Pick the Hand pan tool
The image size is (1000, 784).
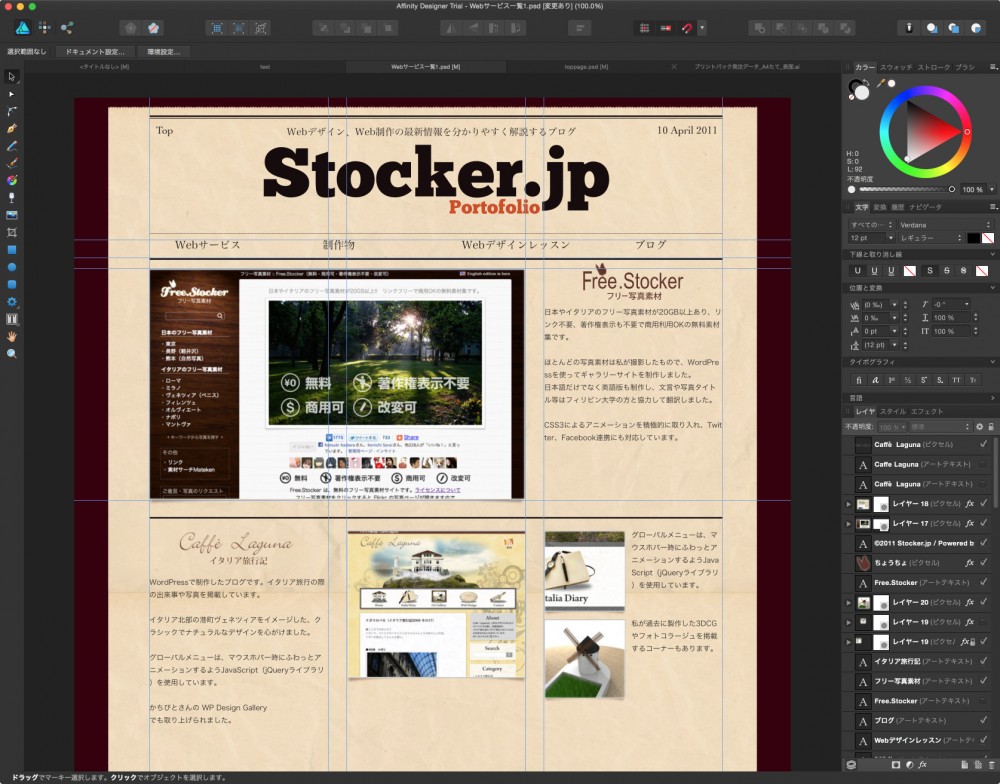click(x=12, y=336)
